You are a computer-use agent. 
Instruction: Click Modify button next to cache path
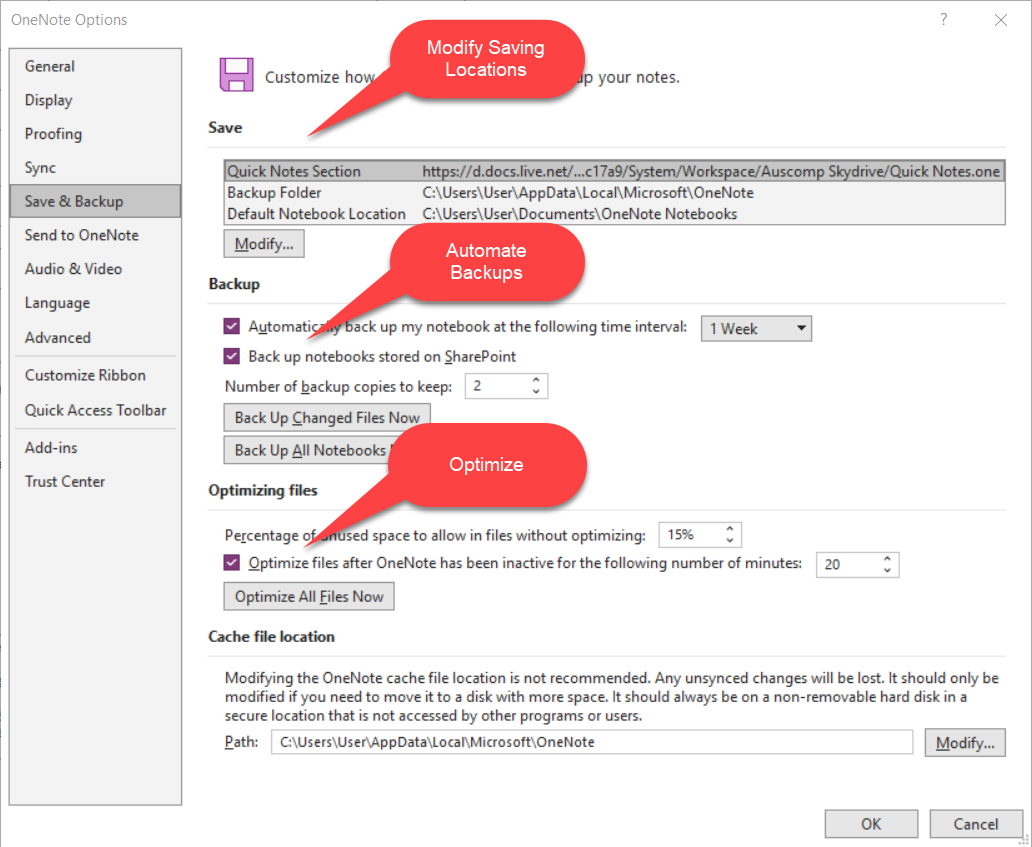pyautogui.click(x=965, y=742)
